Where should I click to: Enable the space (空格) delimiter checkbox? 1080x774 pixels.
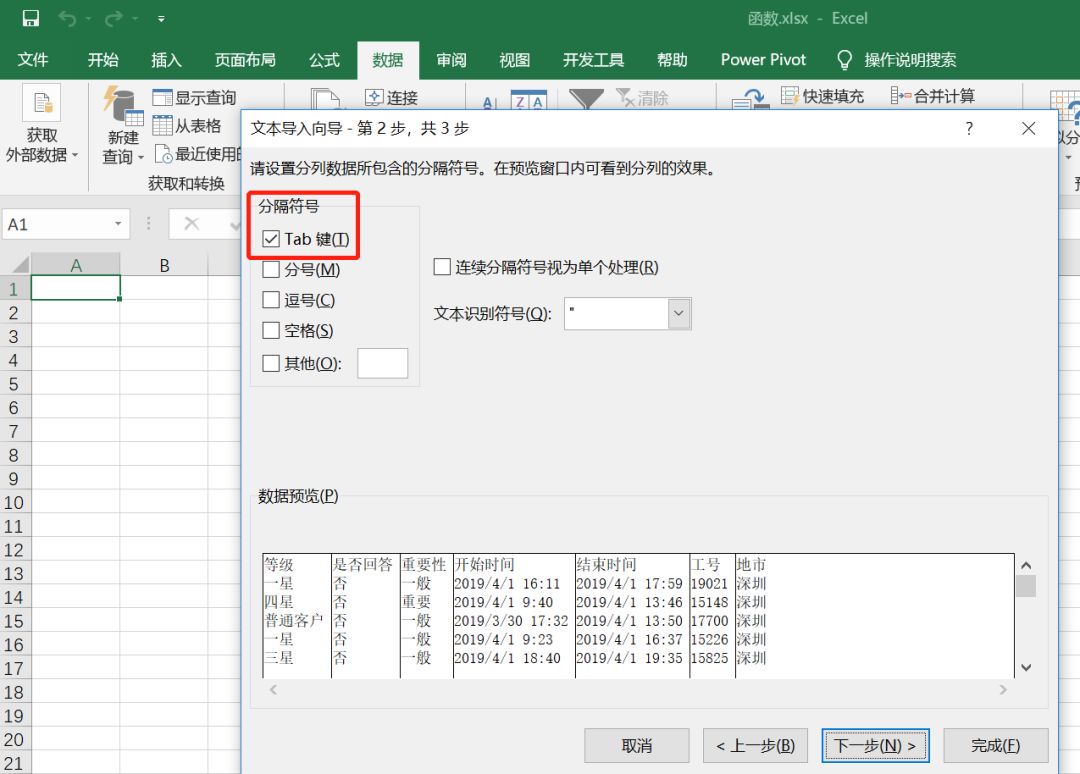click(x=271, y=331)
